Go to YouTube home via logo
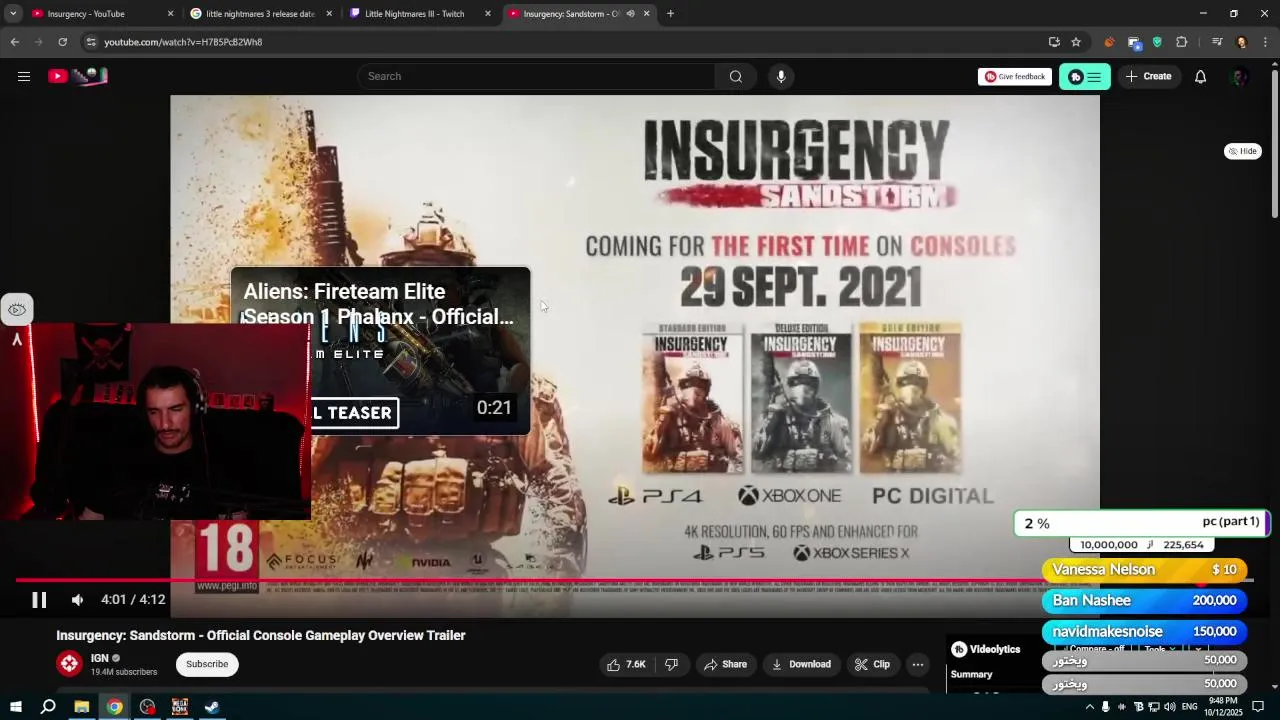Screen dimensions: 1280x720 [x=78, y=76]
